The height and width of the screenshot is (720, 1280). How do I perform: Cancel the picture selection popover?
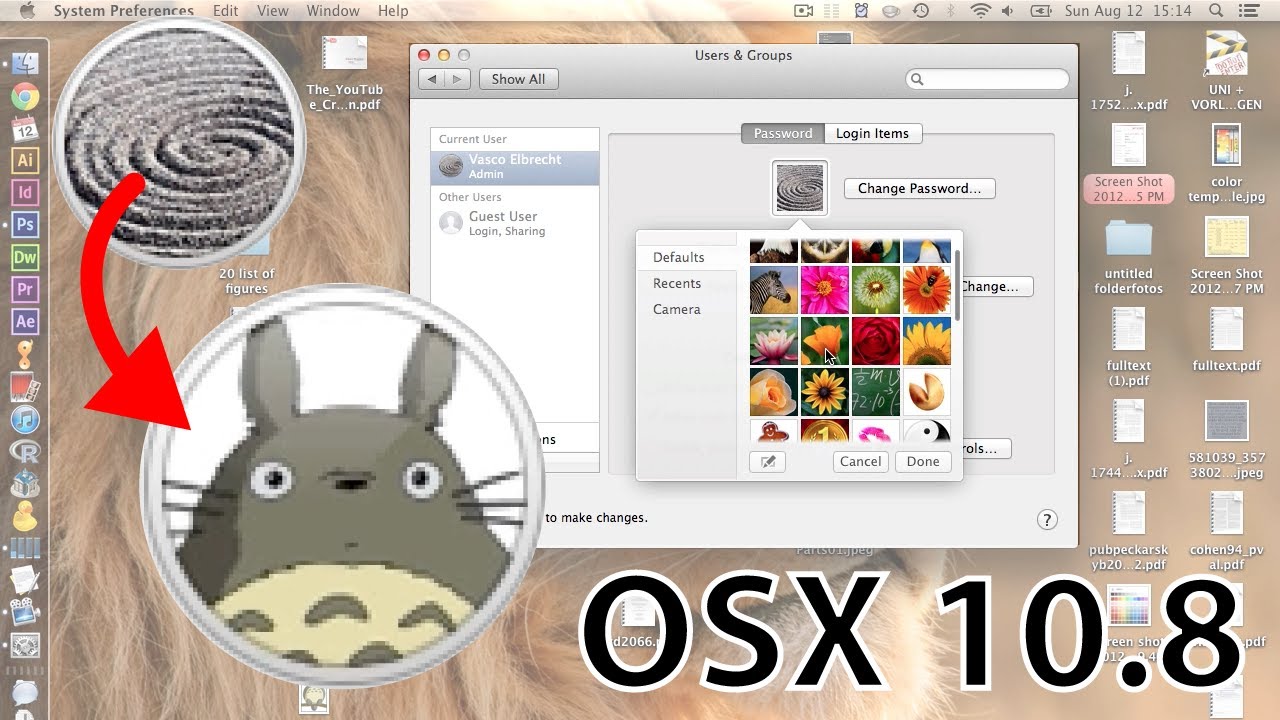(x=860, y=461)
